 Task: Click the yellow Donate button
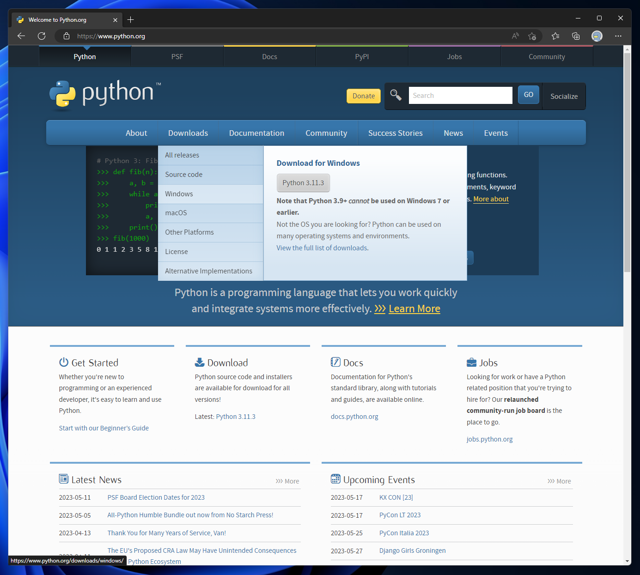[364, 96]
